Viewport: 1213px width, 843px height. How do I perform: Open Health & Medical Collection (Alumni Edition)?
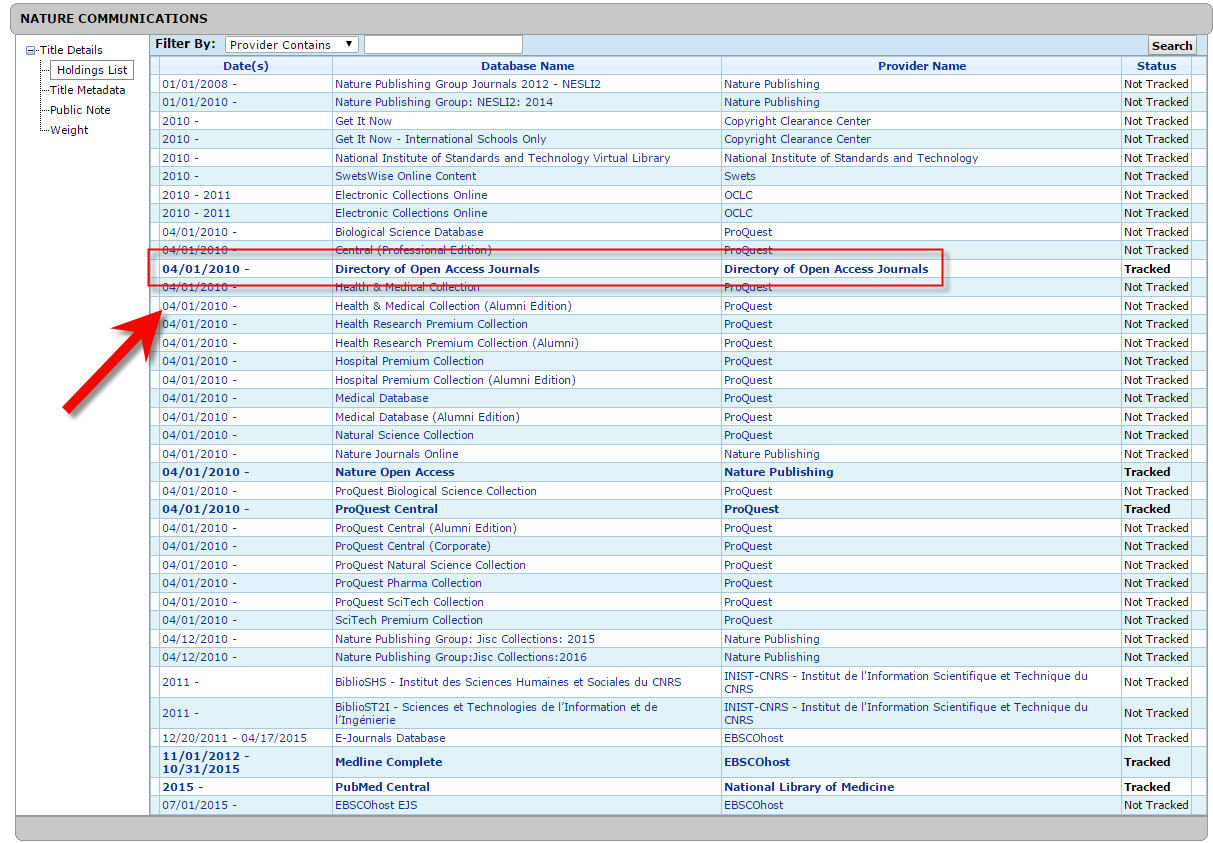453,306
